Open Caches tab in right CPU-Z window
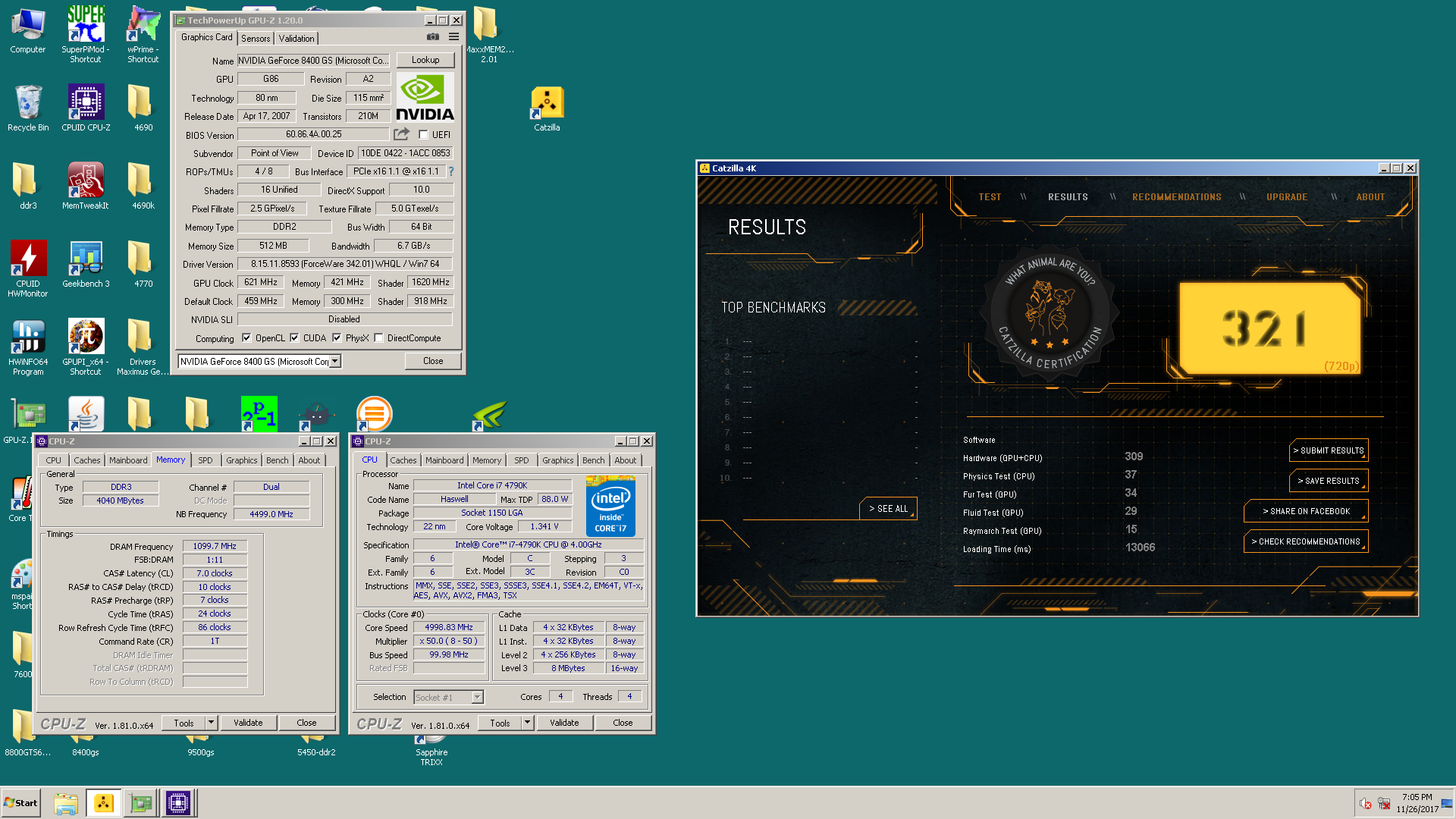1456x819 pixels. coord(403,460)
